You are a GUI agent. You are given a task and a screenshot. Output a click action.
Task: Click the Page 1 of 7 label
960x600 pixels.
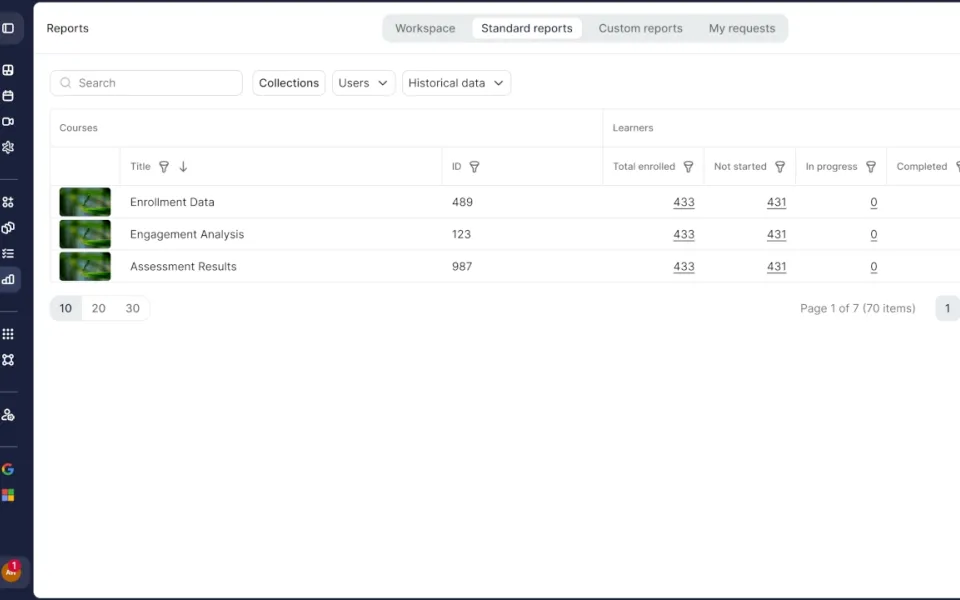pos(857,308)
